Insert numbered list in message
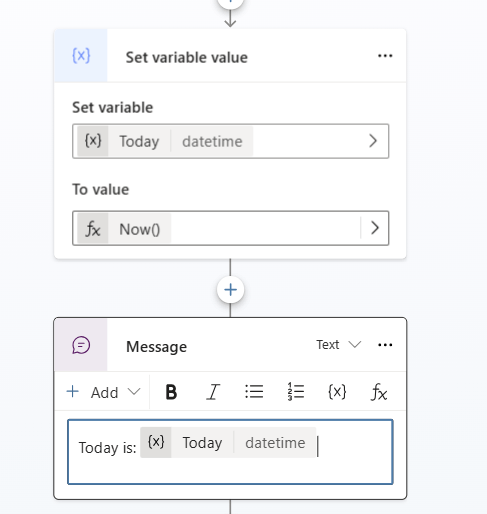Screen dimensions: 487x514 pyautogui.click(x=295, y=392)
